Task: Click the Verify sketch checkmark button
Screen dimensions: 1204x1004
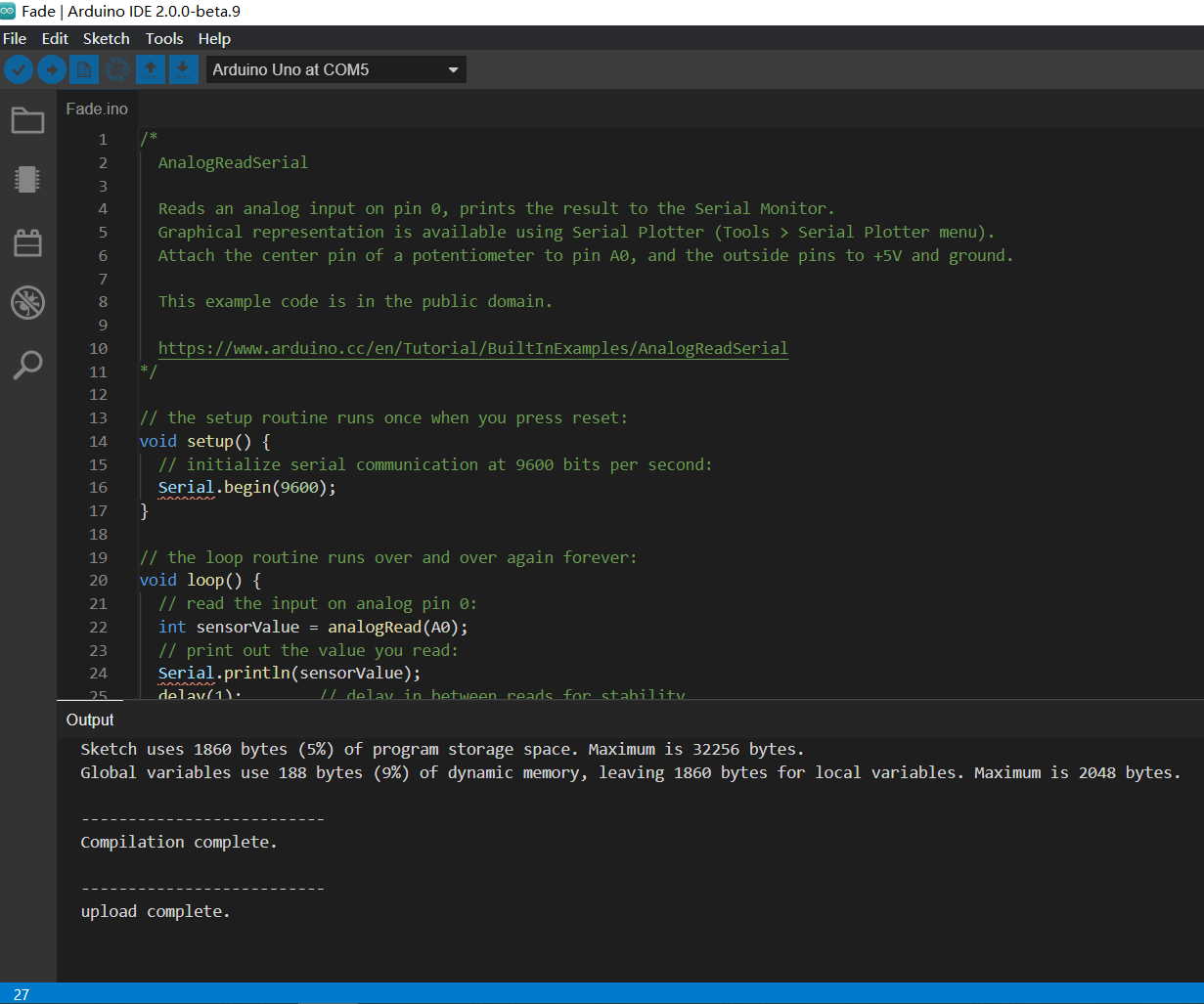Action: point(19,69)
